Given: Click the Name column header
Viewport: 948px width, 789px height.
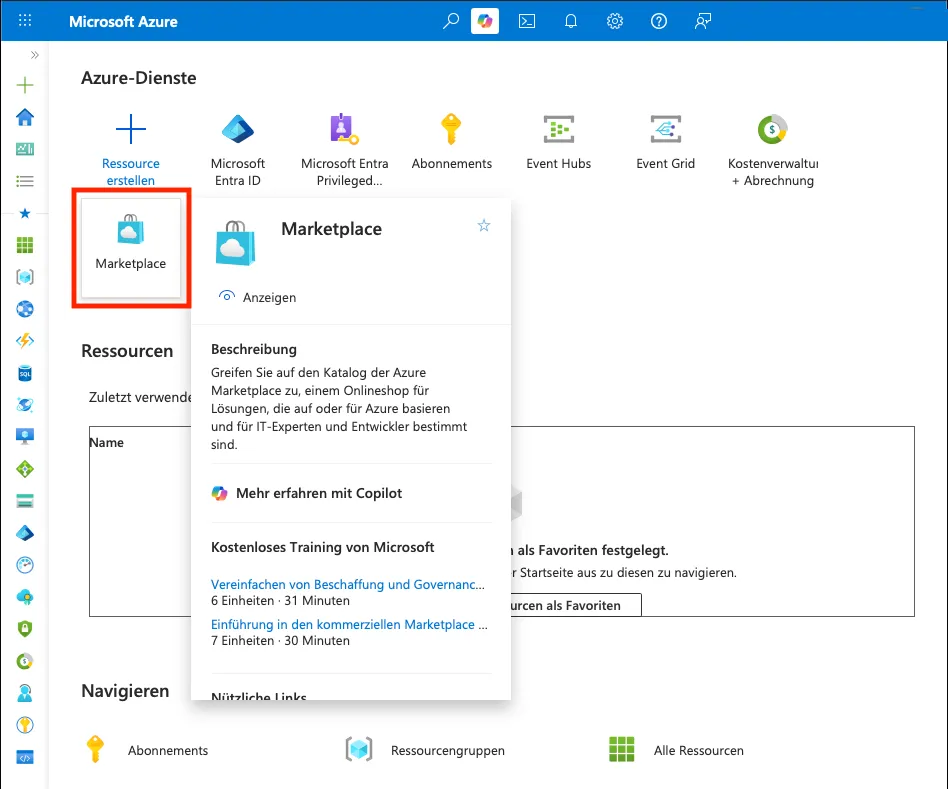Looking at the screenshot, I should tap(106, 443).
